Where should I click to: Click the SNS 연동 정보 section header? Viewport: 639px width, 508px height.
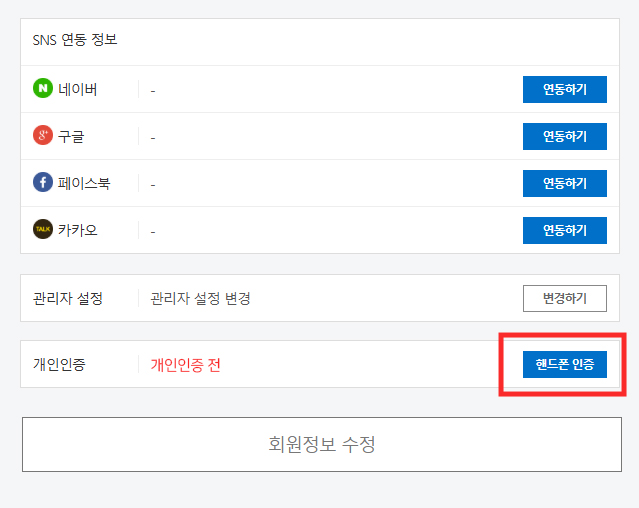click(74, 41)
